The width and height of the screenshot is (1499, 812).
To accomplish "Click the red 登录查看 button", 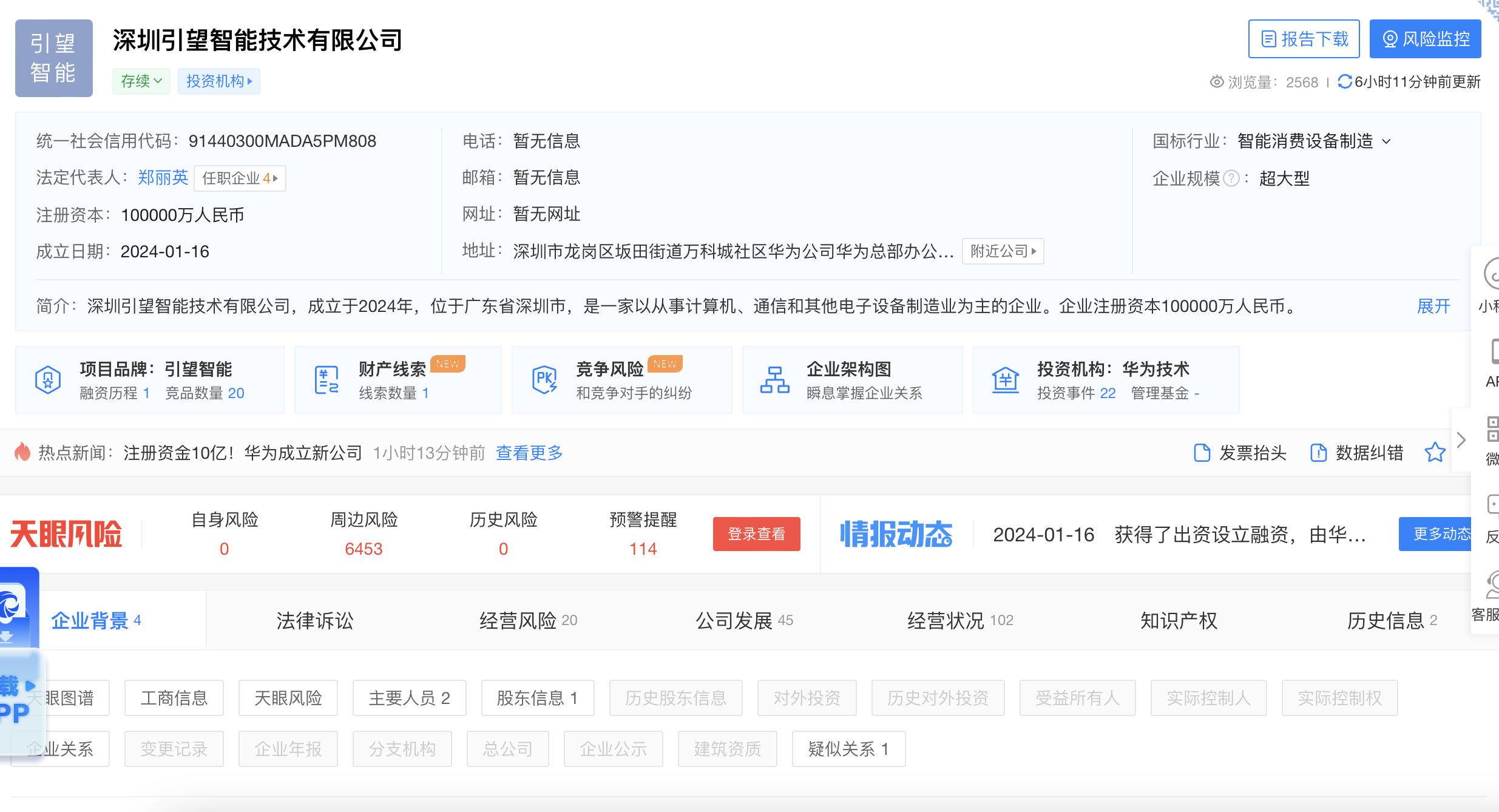I will (756, 534).
